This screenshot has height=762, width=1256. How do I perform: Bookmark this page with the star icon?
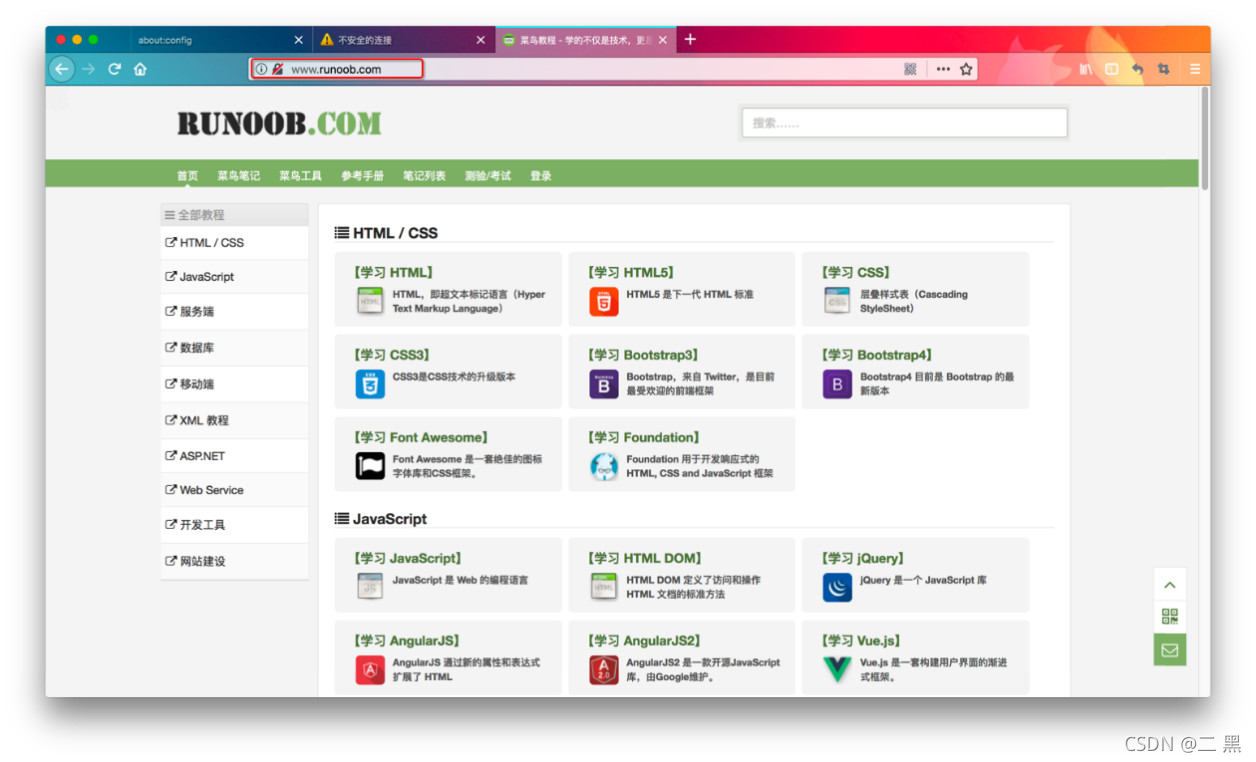point(966,69)
